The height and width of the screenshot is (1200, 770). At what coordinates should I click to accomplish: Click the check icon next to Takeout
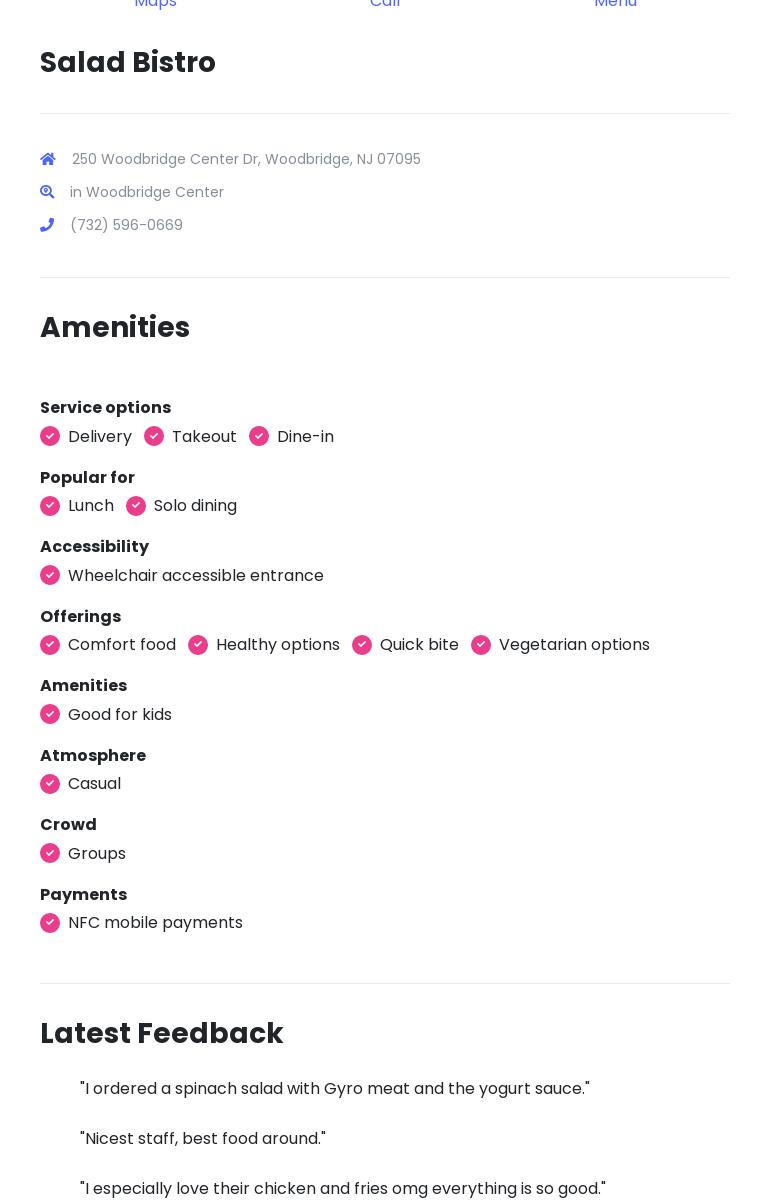click(154, 436)
